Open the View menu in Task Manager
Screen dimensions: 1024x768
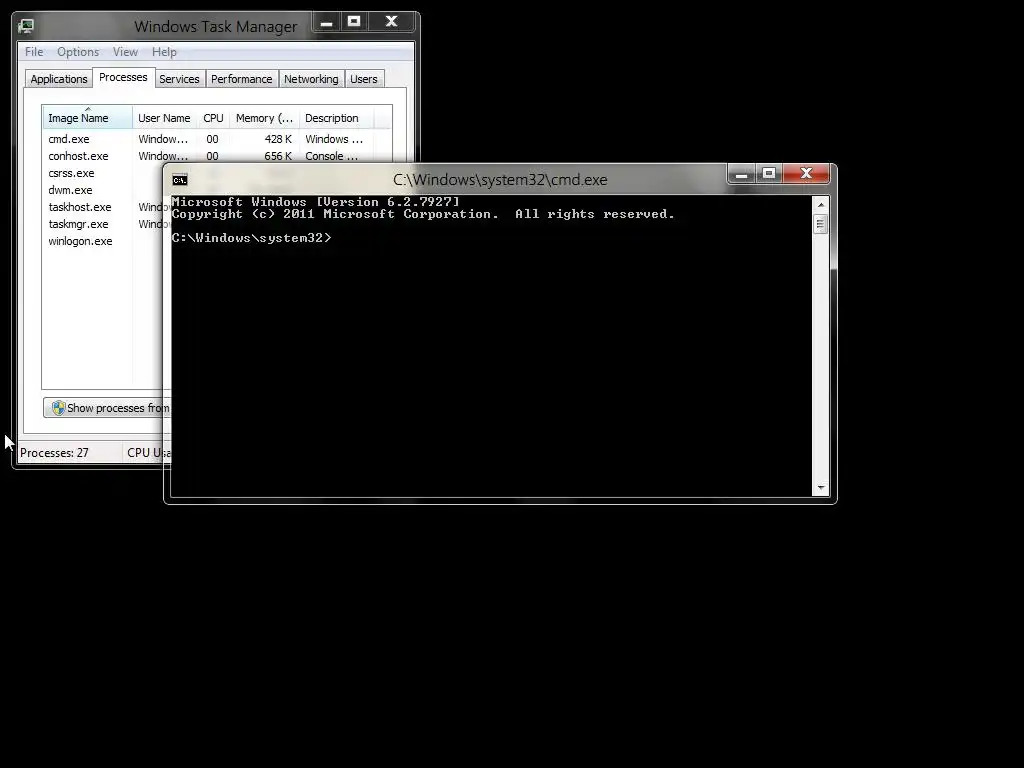point(125,52)
